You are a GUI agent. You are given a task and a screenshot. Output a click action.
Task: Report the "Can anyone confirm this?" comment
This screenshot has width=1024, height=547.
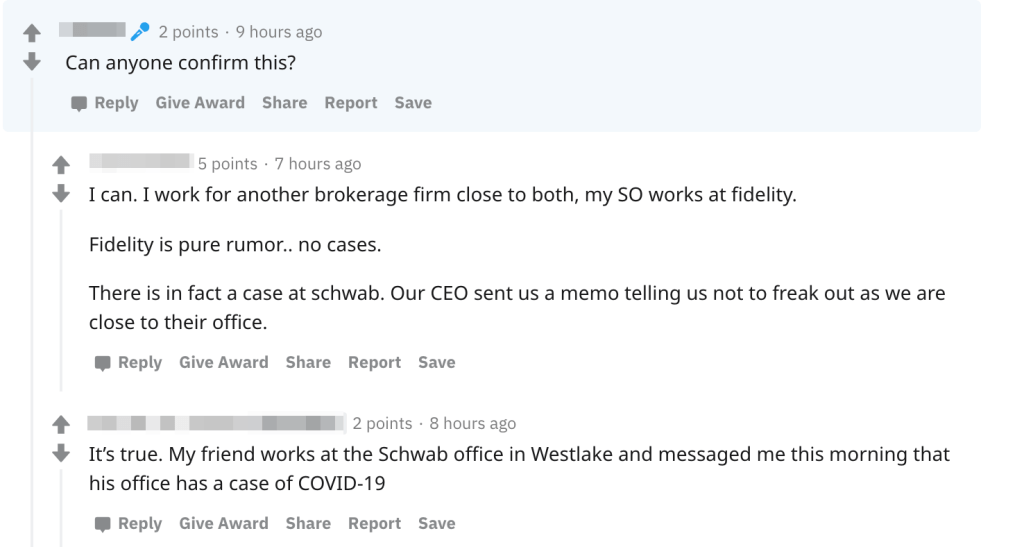[350, 103]
